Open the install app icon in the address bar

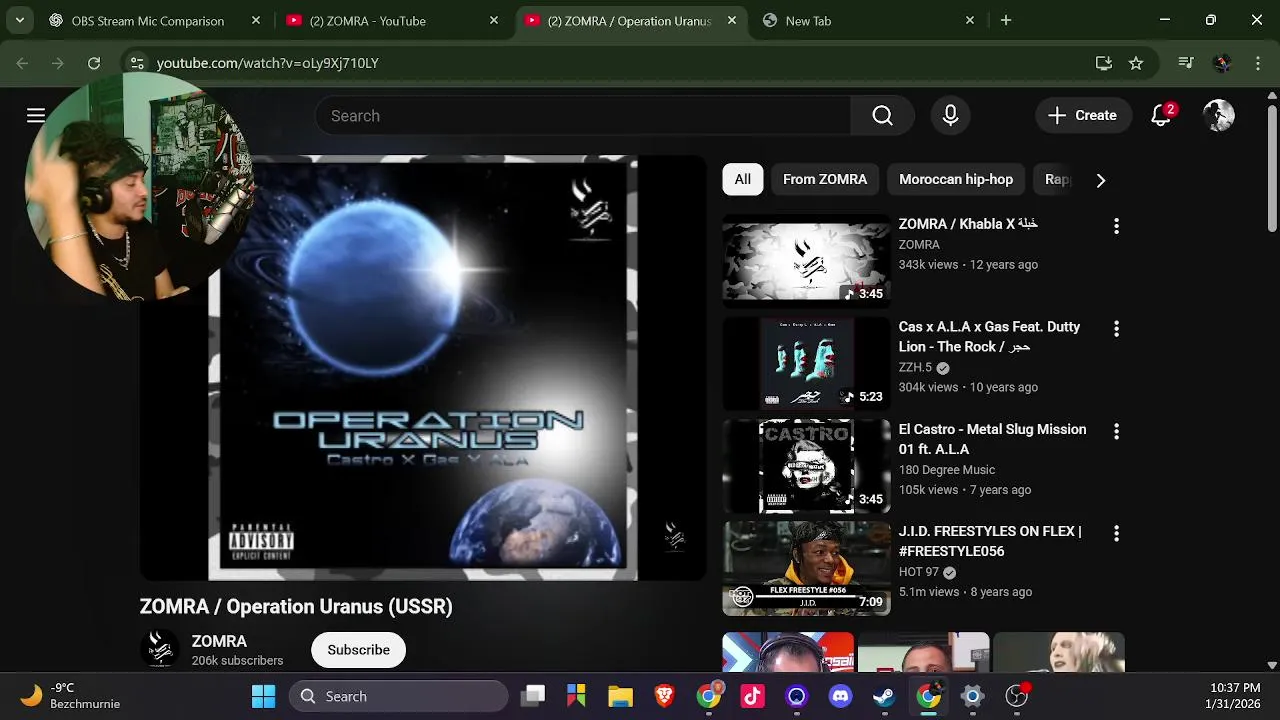tap(1104, 63)
